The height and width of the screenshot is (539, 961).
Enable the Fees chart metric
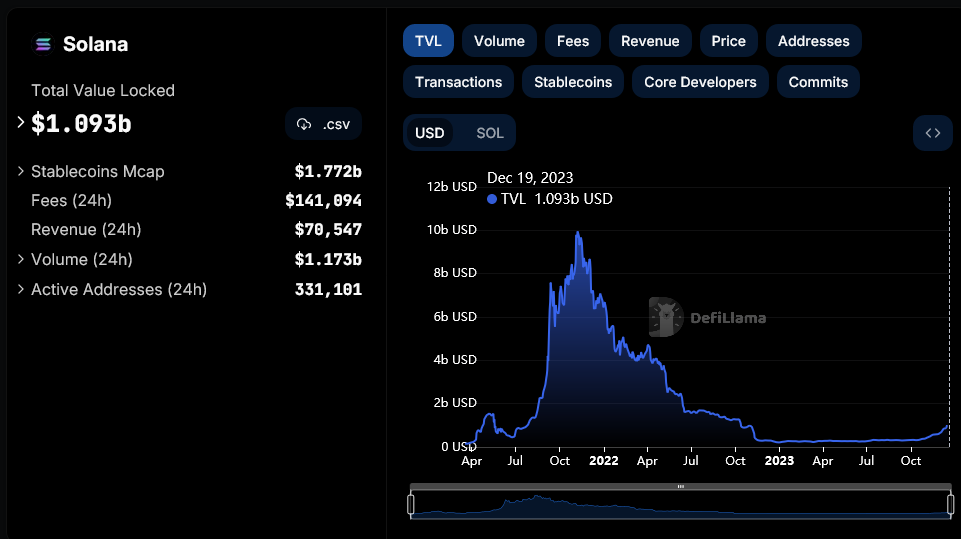(573, 41)
